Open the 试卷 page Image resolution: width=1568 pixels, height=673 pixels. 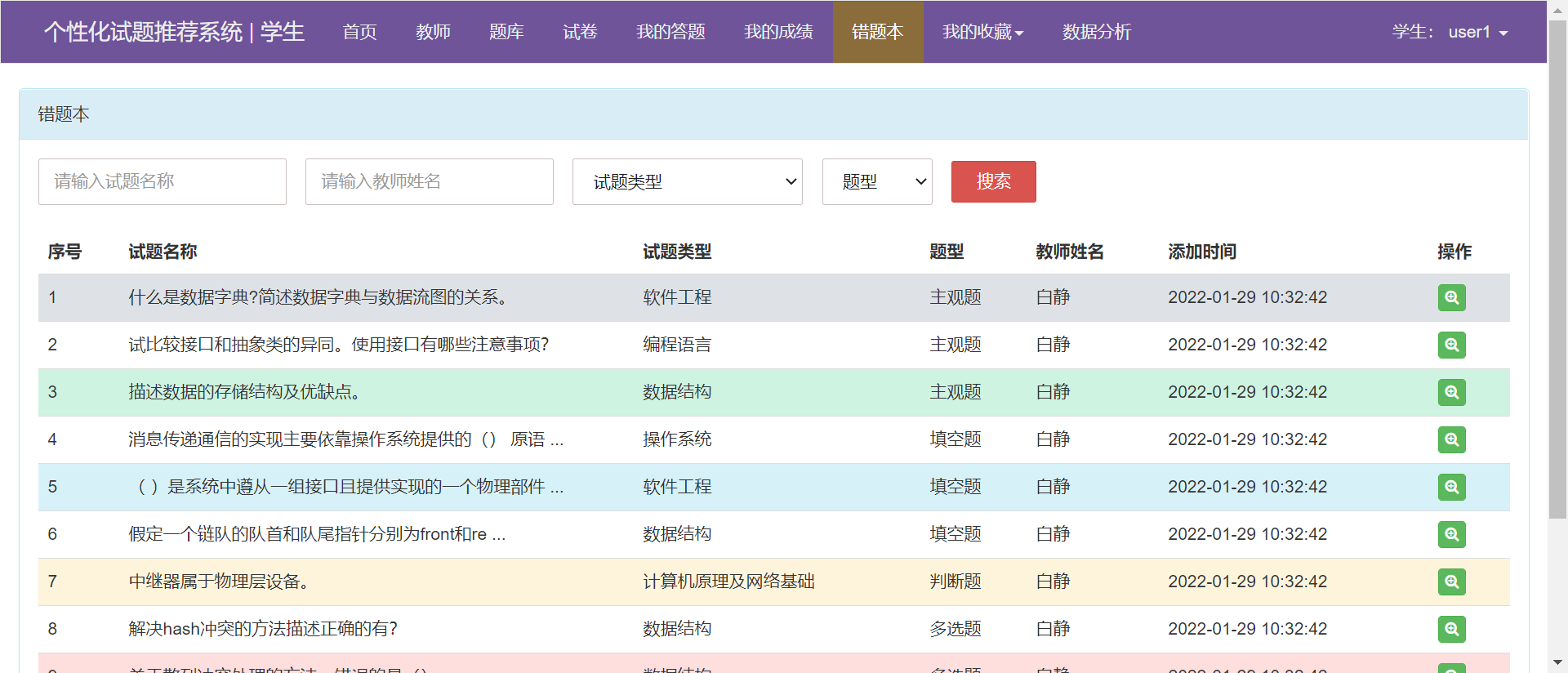click(x=580, y=32)
